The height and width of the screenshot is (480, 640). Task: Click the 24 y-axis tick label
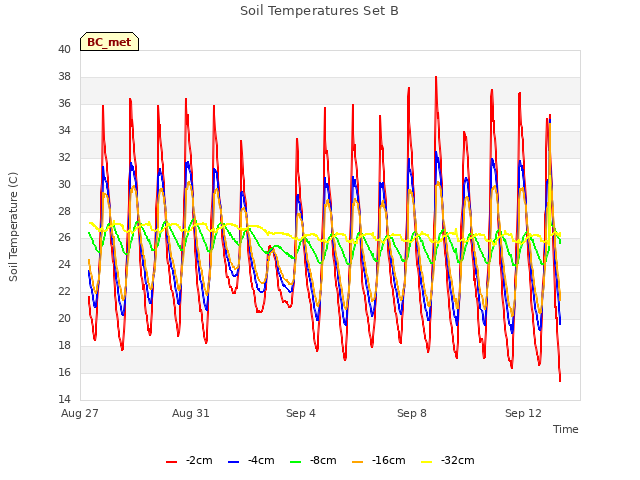coord(64,264)
